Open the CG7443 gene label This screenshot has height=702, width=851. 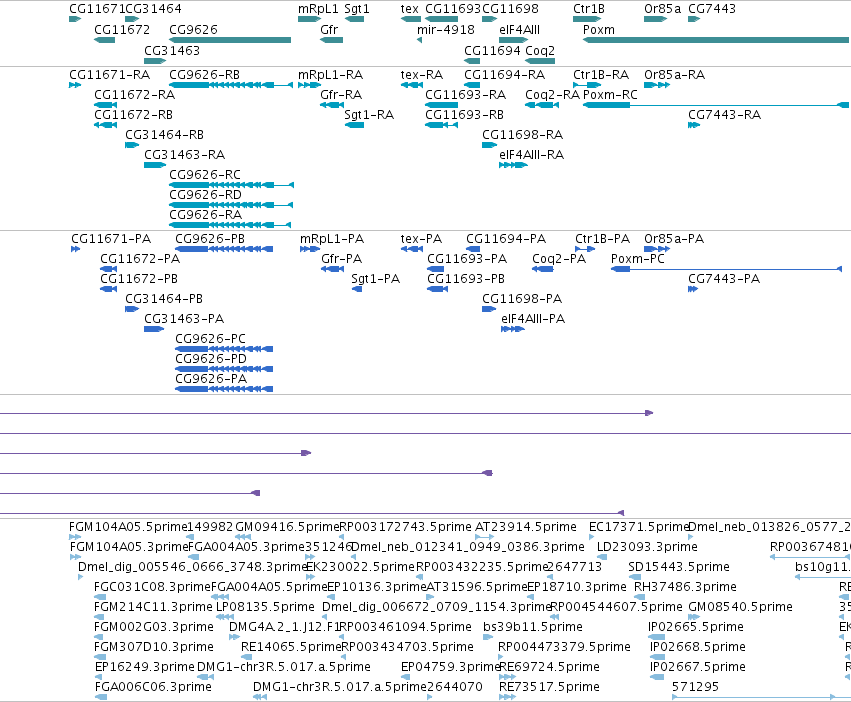click(712, 9)
